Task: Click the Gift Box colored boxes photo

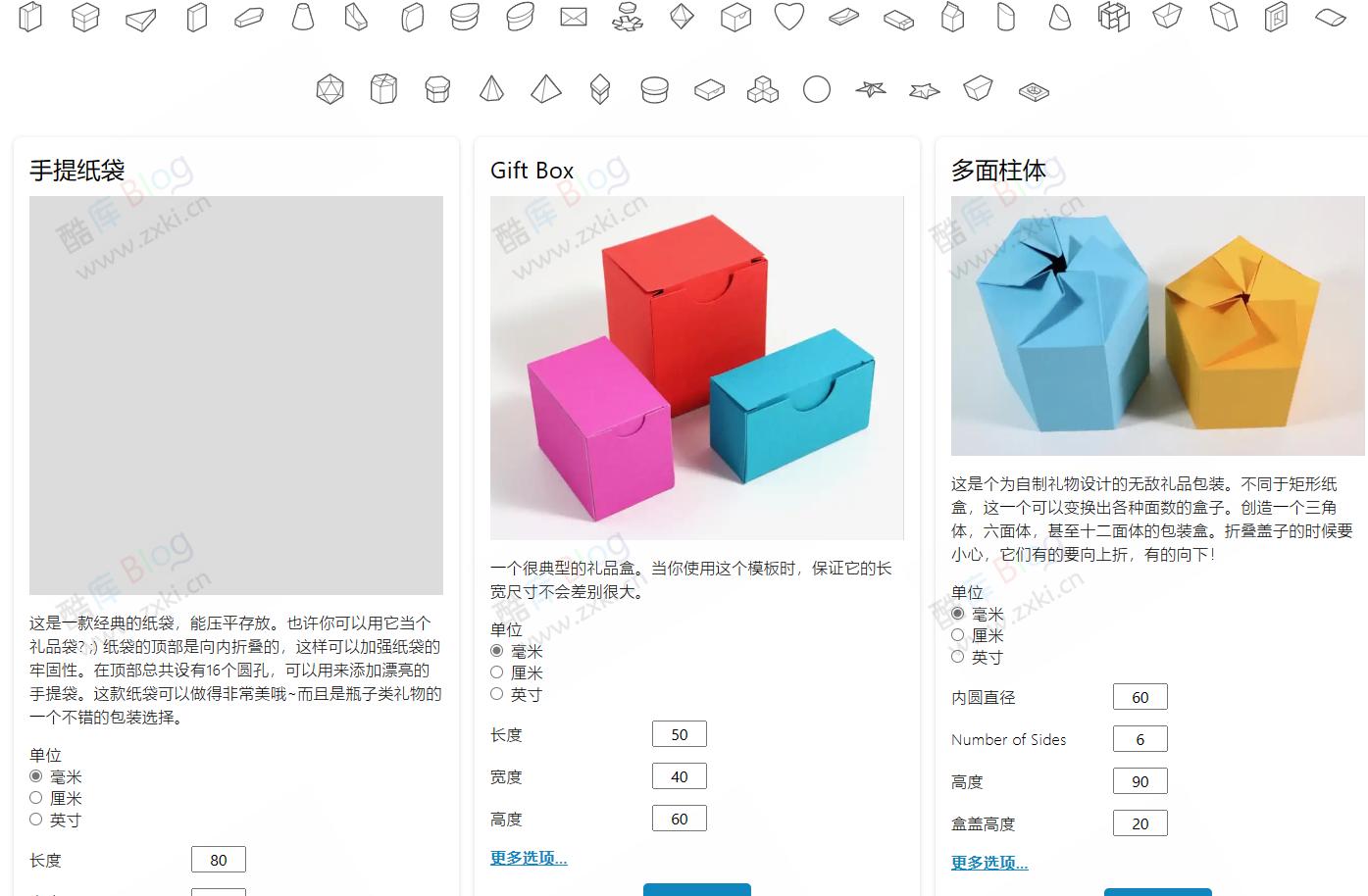Action: [x=697, y=368]
